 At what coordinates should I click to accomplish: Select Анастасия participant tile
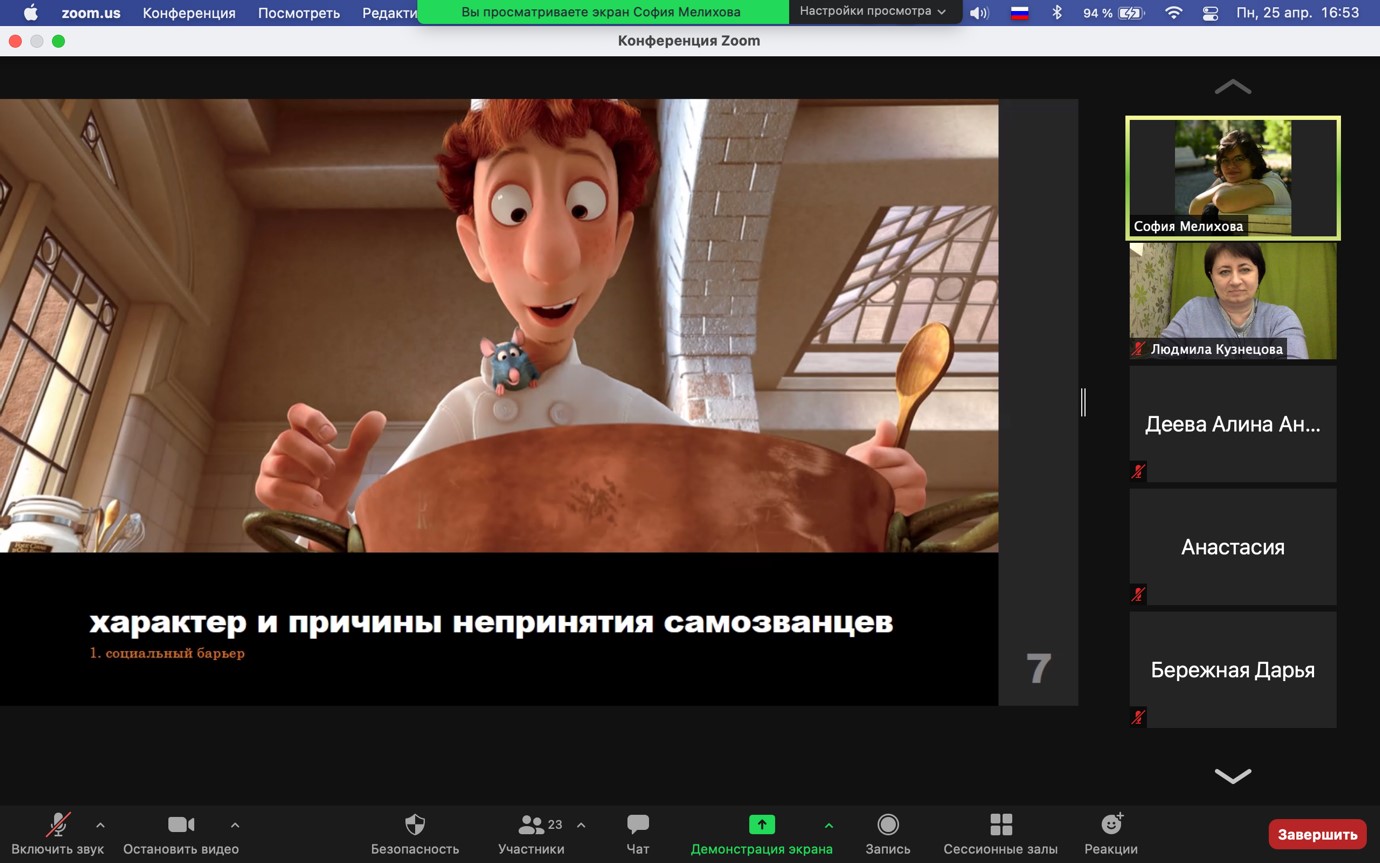coord(1233,547)
